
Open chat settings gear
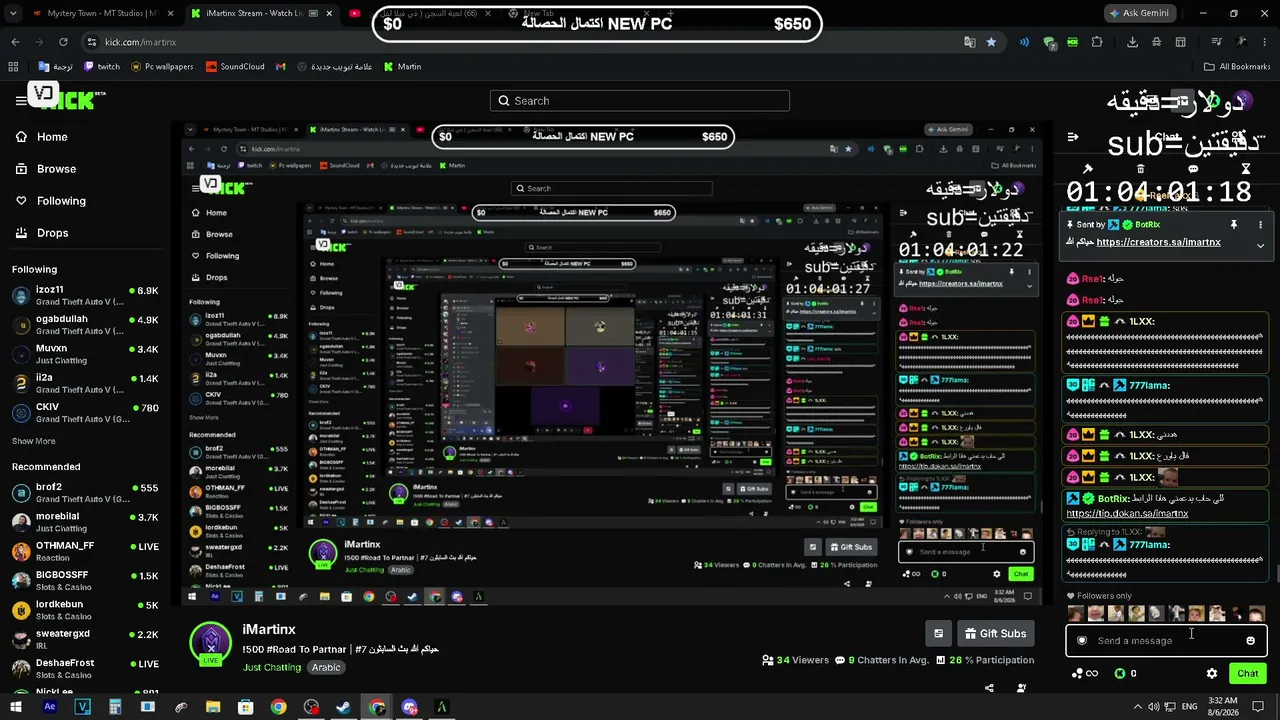pyautogui.click(x=1212, y=674)
